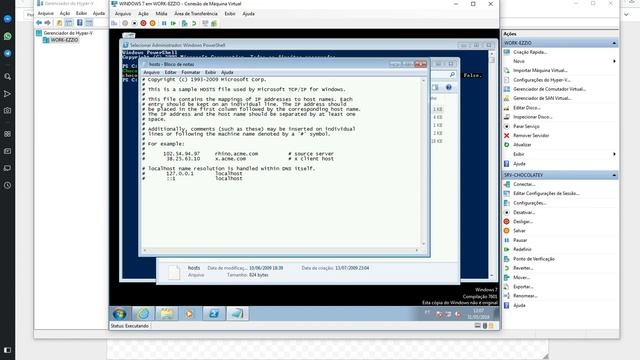Screen dimensions: 640x360
Task: Open Windows Explorer folder on Windows 7 taskbar
Action: point(166,313)
